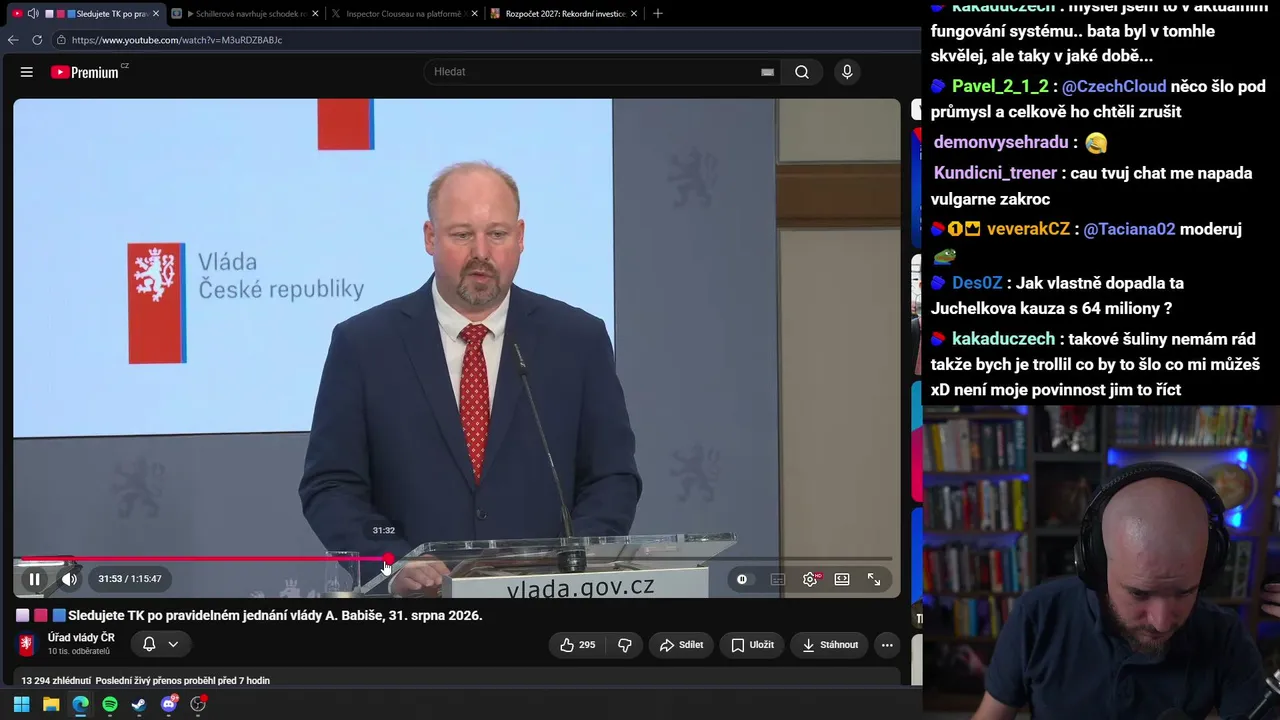Open the Úřad vlády ČR channel name link
Viewport: 1280px width, 720px height.
[x=81, y=638]
